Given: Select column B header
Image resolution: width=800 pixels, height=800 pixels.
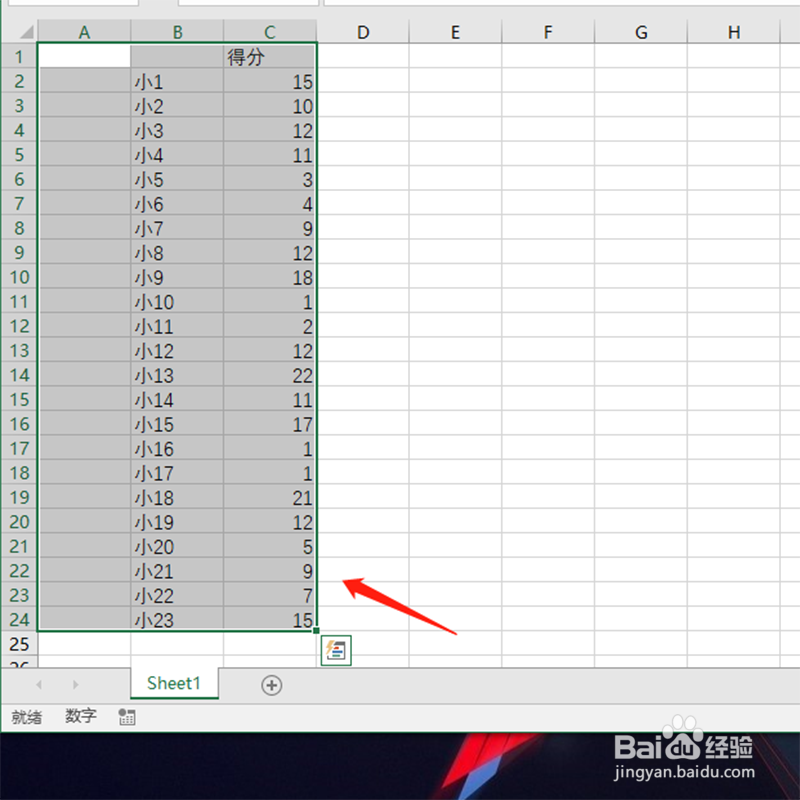Looking at the screenshot, I should (x=177, y=32).
